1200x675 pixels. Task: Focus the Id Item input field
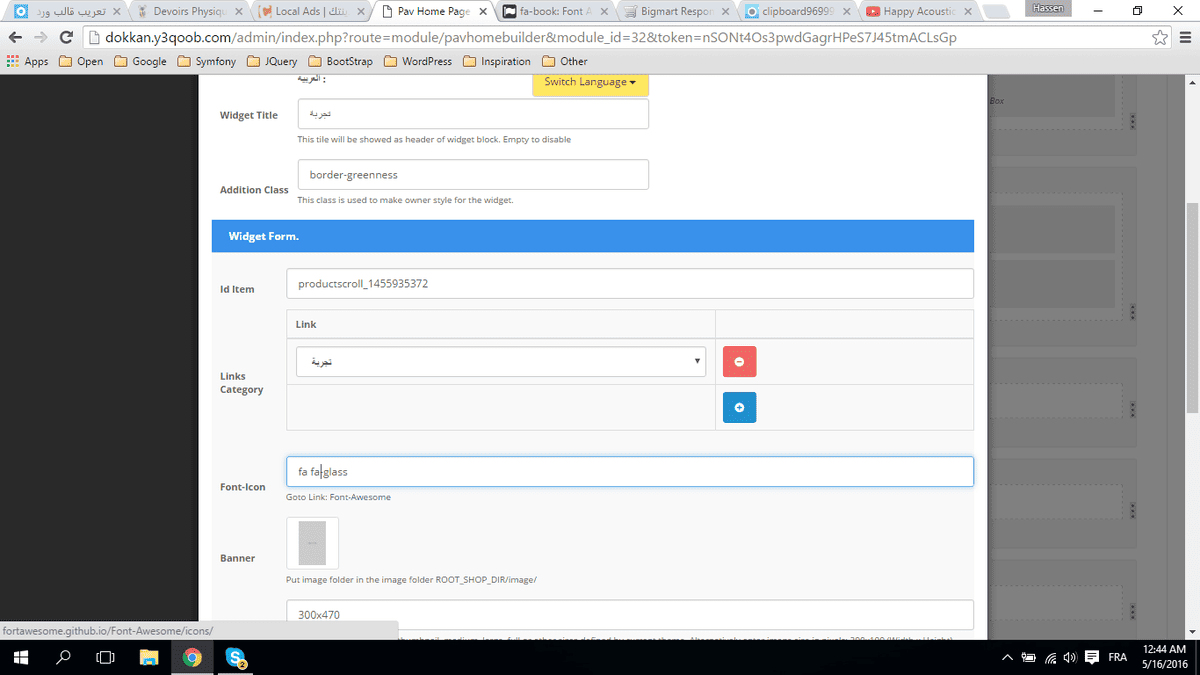click(629, 283)
